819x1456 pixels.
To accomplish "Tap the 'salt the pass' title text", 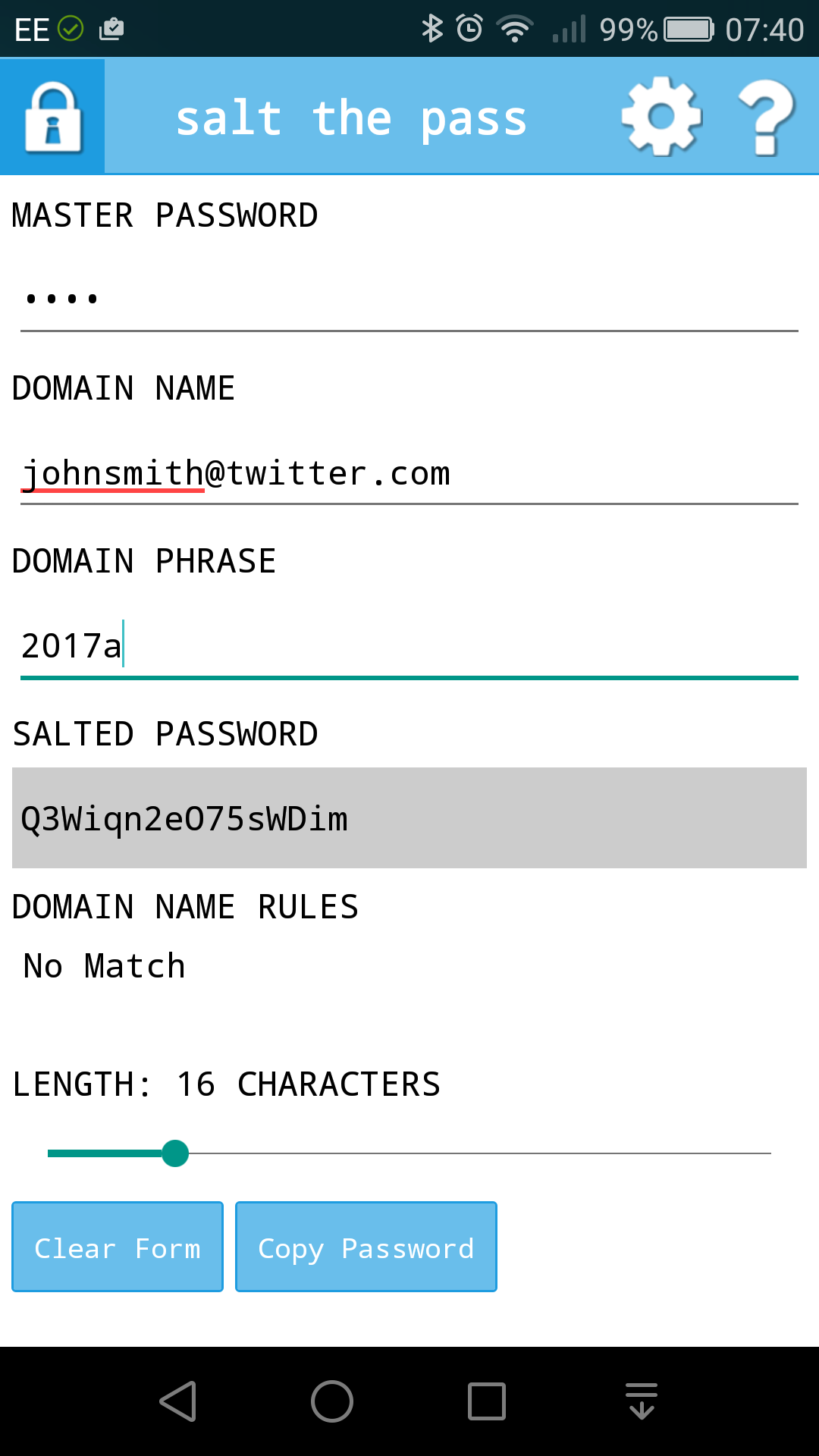I will point(351,119).
